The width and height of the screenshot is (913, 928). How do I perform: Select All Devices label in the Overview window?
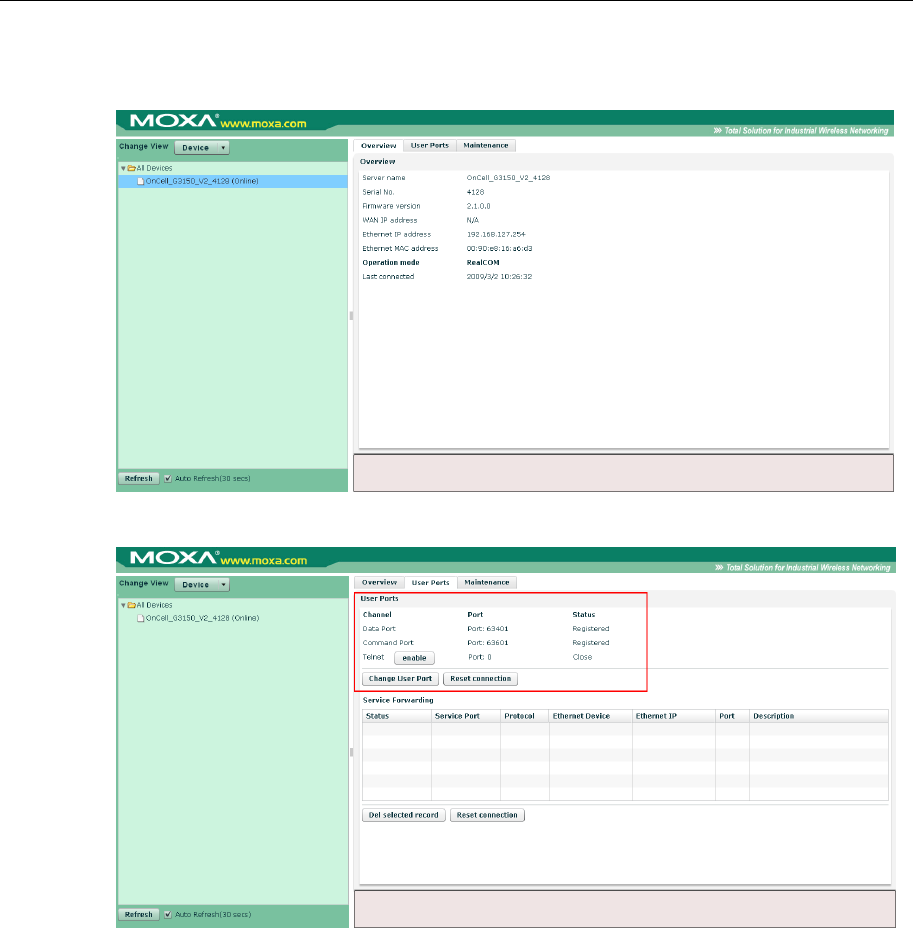click(154, 168)
